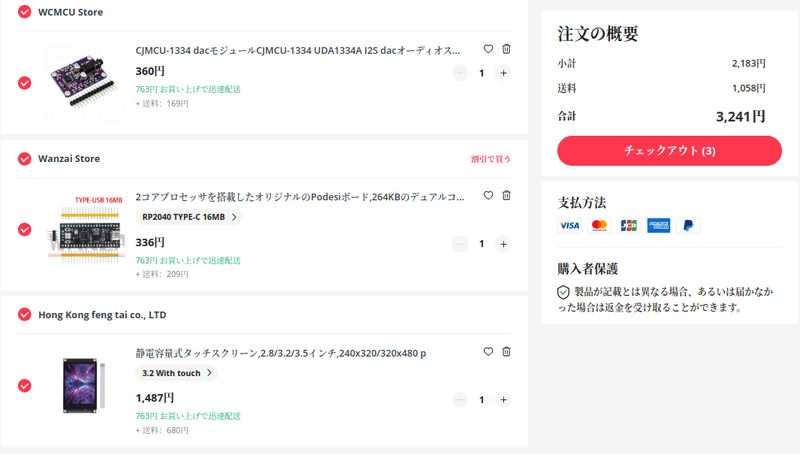Increase quantity of the 336円 RP2040 board
800x454 pixels.
coord(503,244)
